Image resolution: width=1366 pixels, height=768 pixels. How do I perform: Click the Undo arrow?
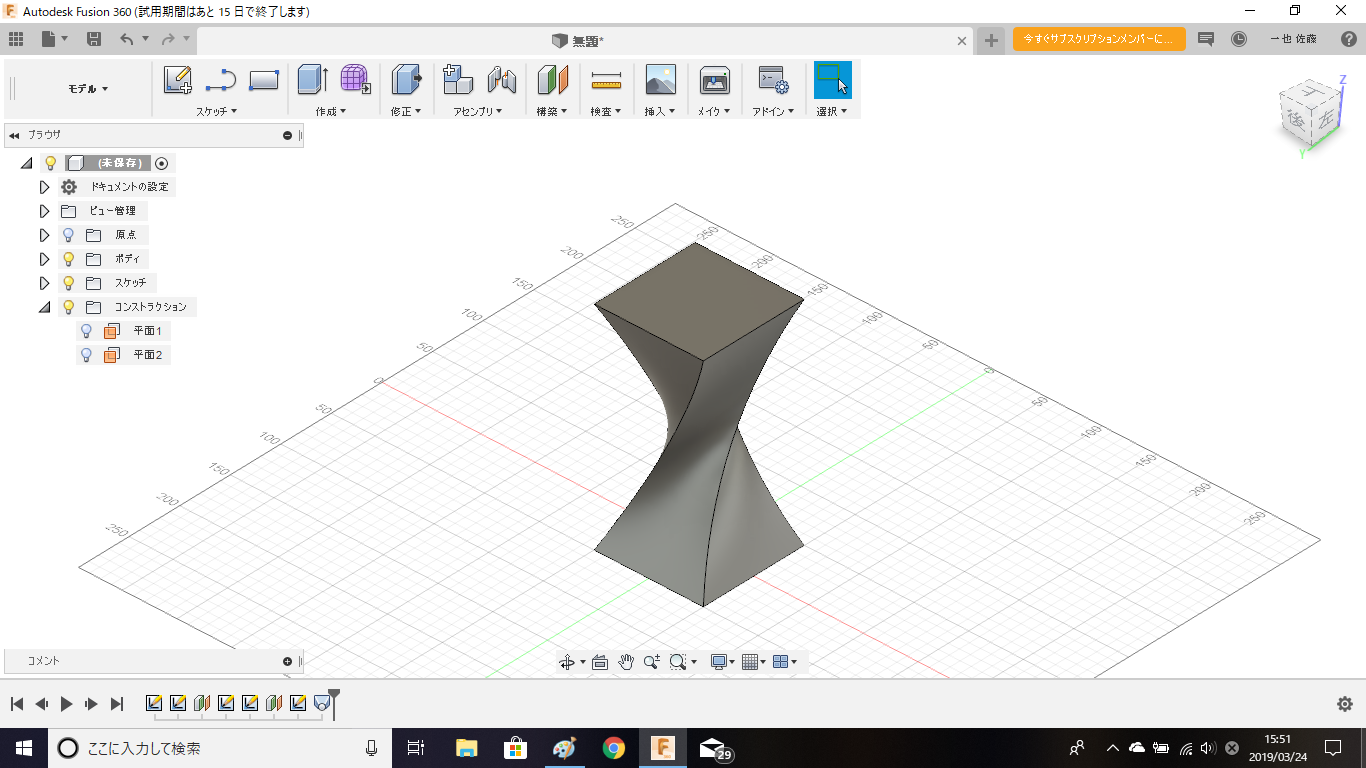[126, 39]
